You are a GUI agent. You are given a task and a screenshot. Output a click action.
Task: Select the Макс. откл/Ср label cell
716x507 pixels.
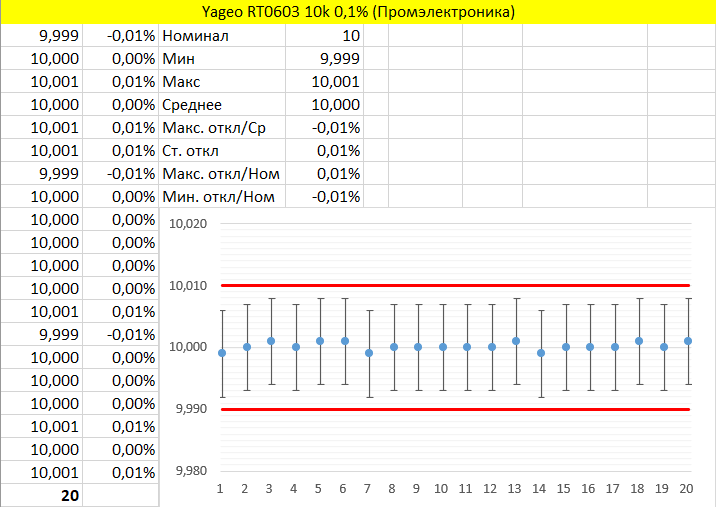tap(222, 128)
